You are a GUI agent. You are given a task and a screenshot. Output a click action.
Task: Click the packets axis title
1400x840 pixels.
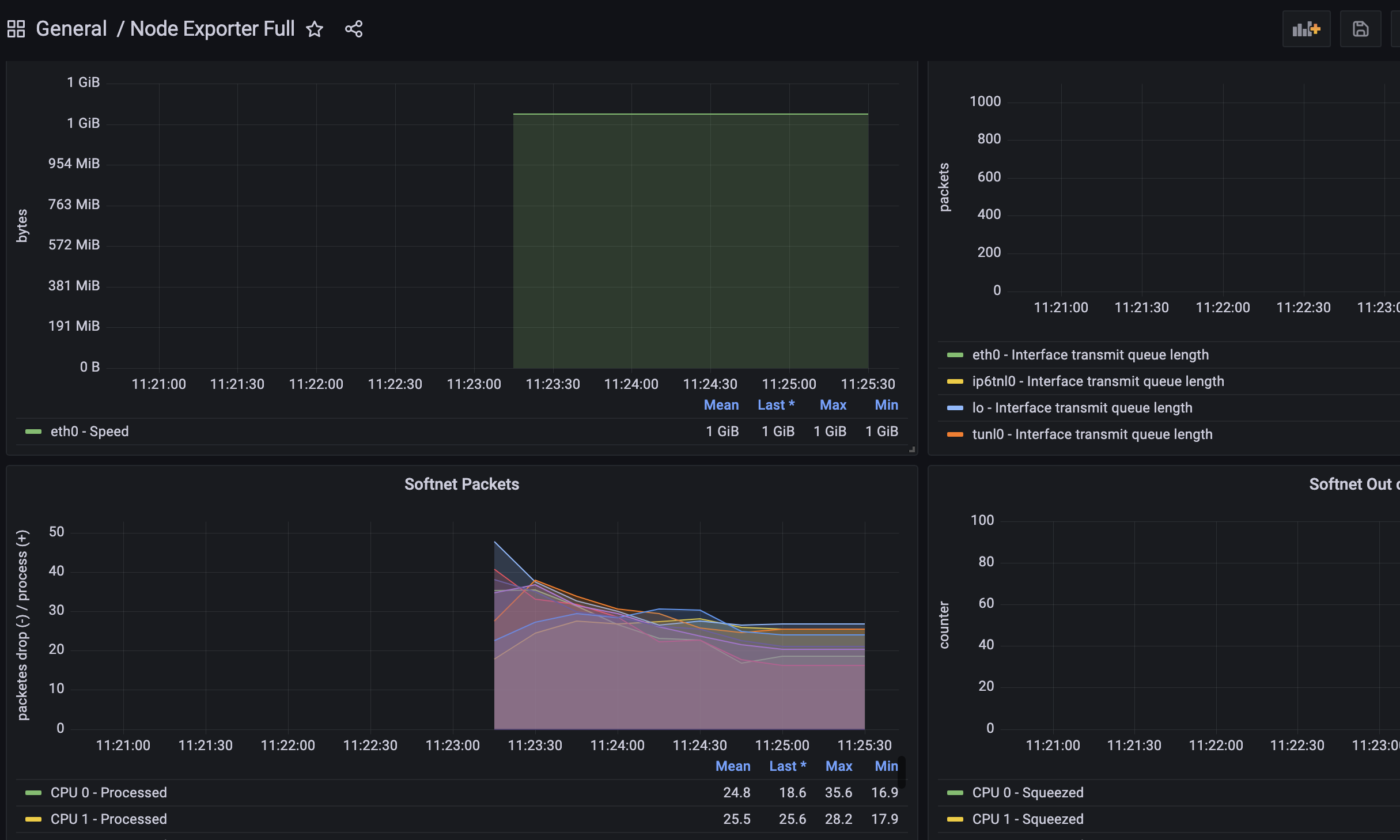pyautogui.click(x=944, y=187)
